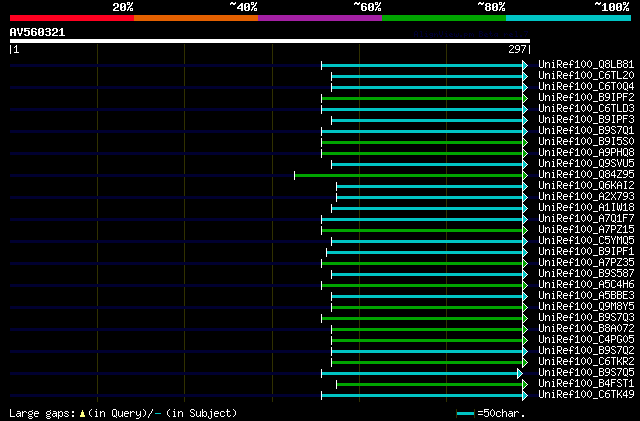Select the UniRef100_A1IW18 label

click(x=586, y=208)
